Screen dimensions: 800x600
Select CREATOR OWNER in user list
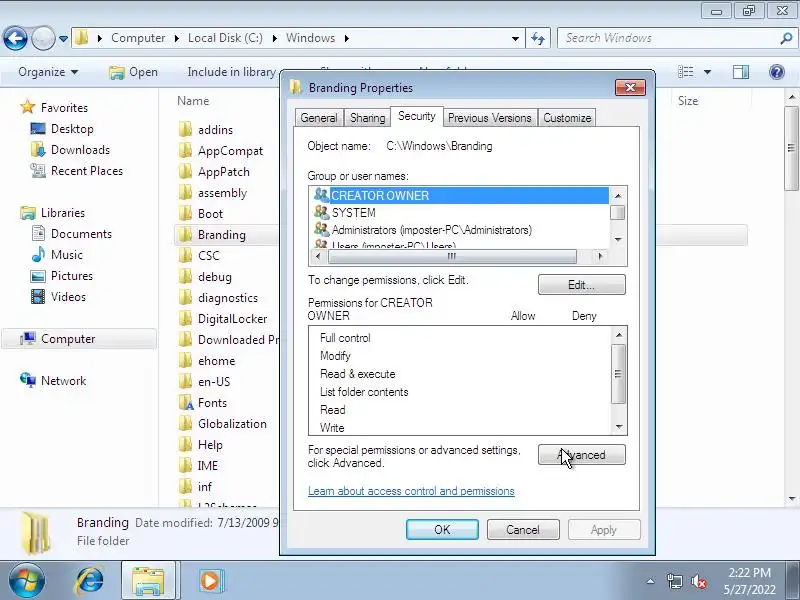(x=460, y=195)
